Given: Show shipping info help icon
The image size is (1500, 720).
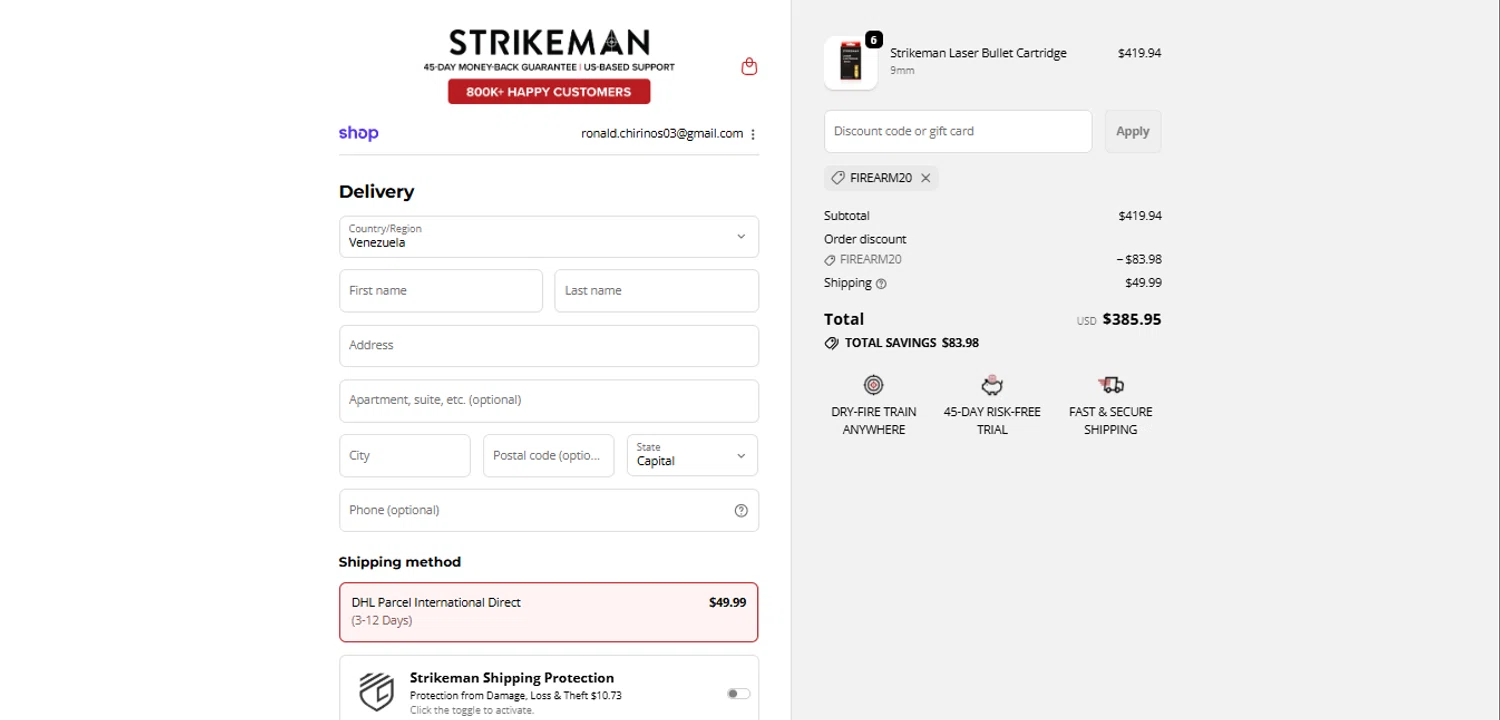Looking at the screenshot, I should tap(881, 284).
